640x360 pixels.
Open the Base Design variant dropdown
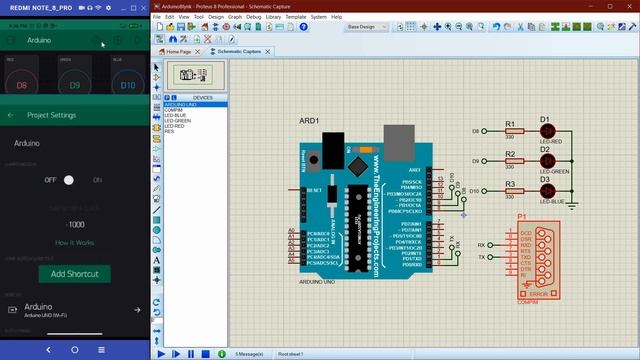coord(367,27)
